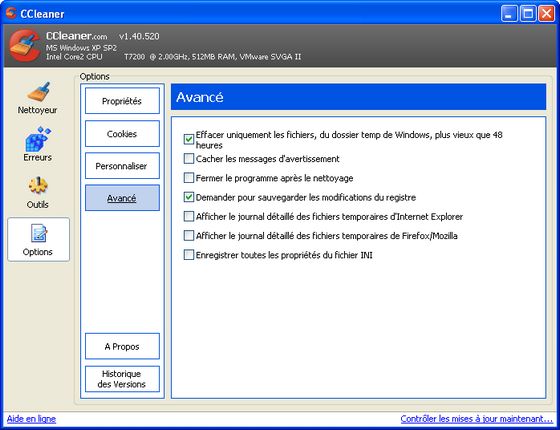Screen dimensions: 560x430
Task: Maximize the CCleaner window
Action: click(x=528, y=14)
